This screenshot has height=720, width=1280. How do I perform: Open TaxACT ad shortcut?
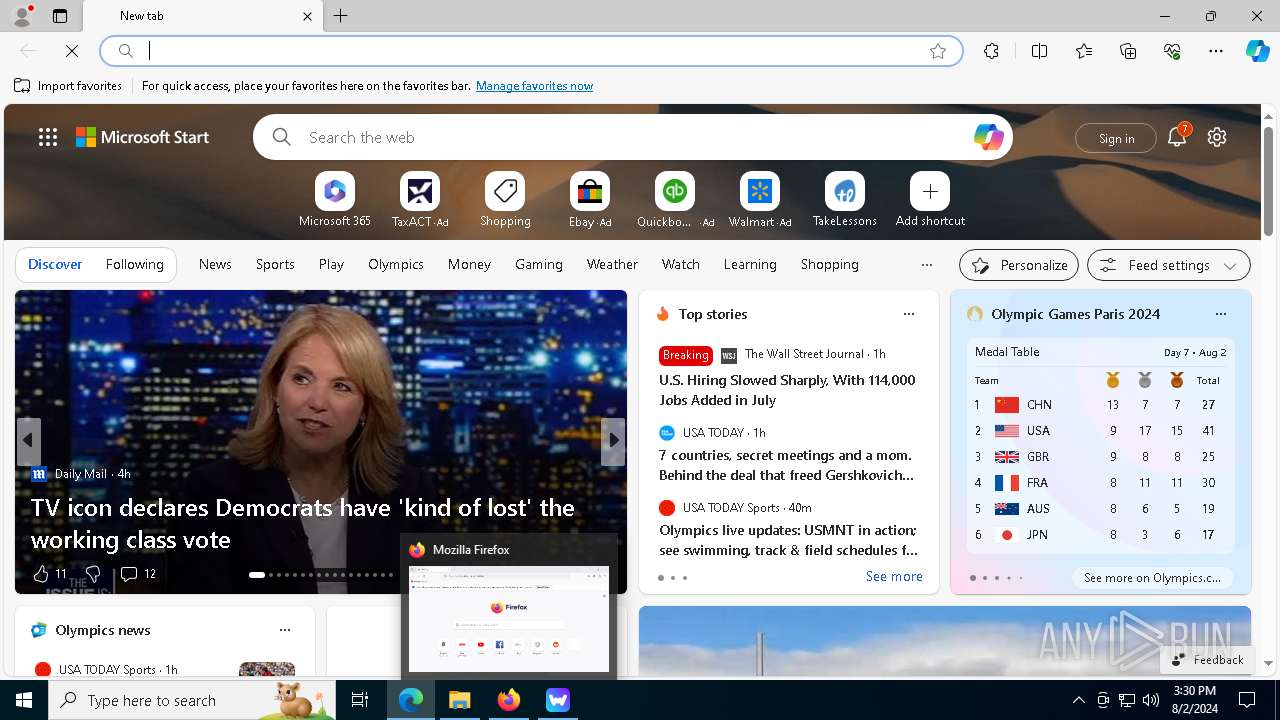[x=420, y=200]
